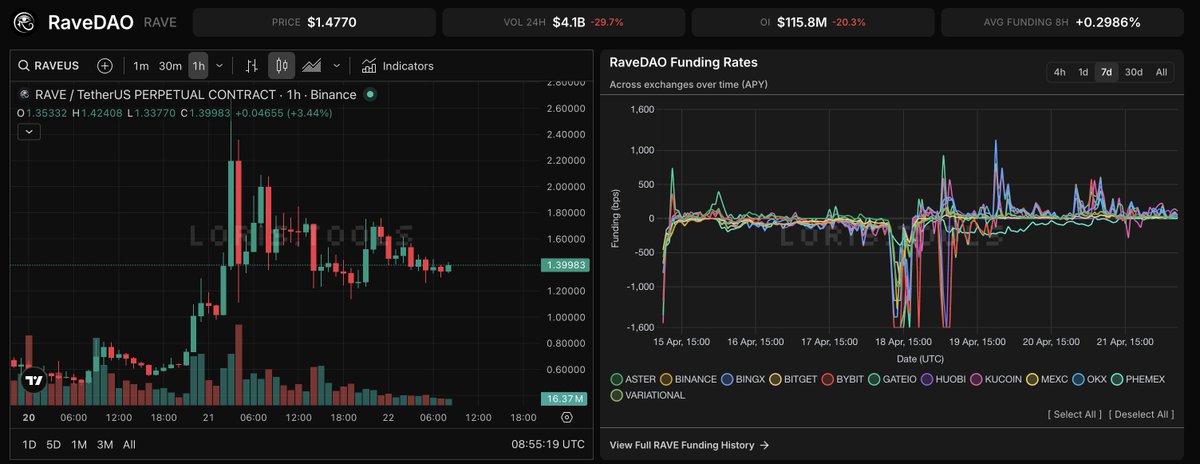1200x464 pixels.
Task: Click the 'Across exchanges over time (APY)' subtitle
Action: tap(689, 86)
